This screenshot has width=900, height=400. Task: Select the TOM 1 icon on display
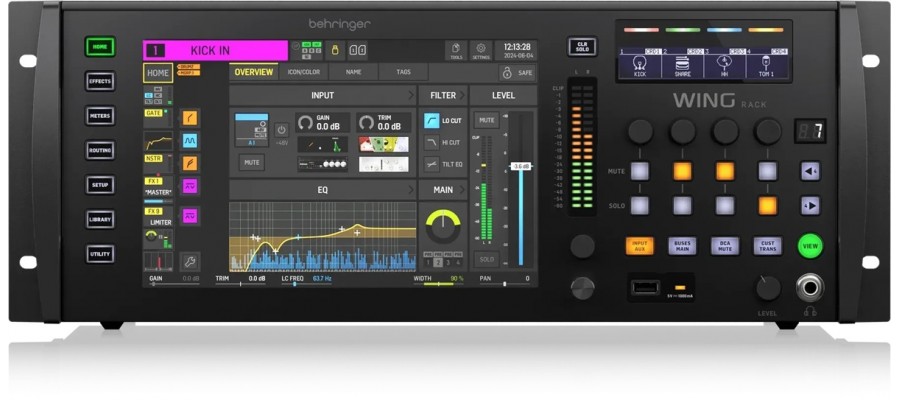click(766, 63)
